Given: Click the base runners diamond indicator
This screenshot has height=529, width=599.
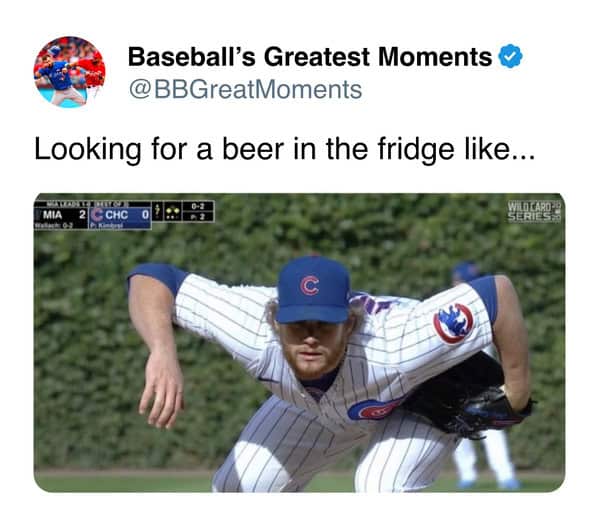Looking at the screenshot, I should (x=174, y=212).
